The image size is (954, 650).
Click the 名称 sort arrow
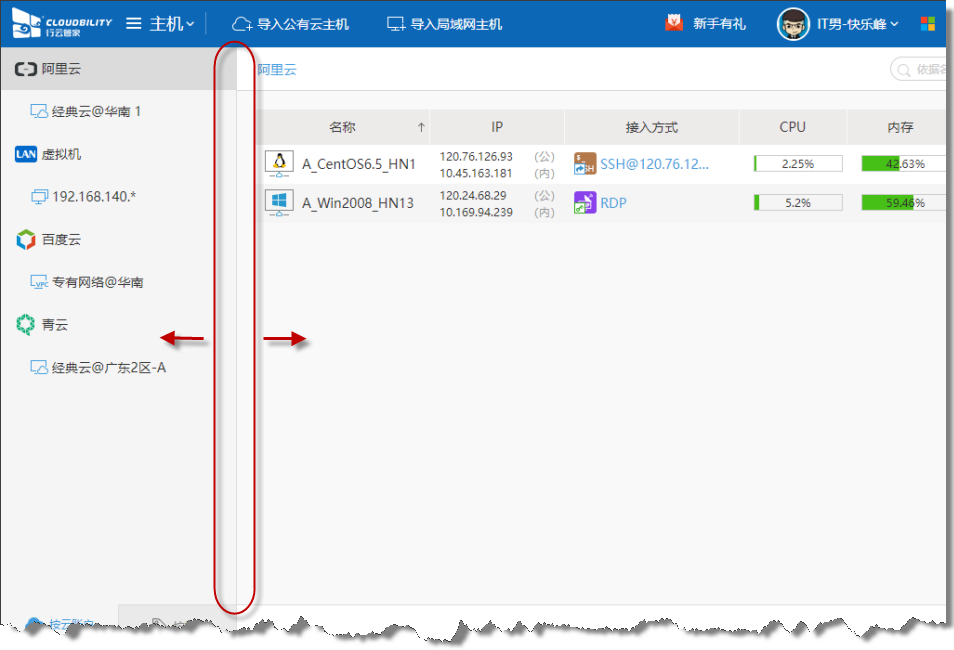point(421,127)
